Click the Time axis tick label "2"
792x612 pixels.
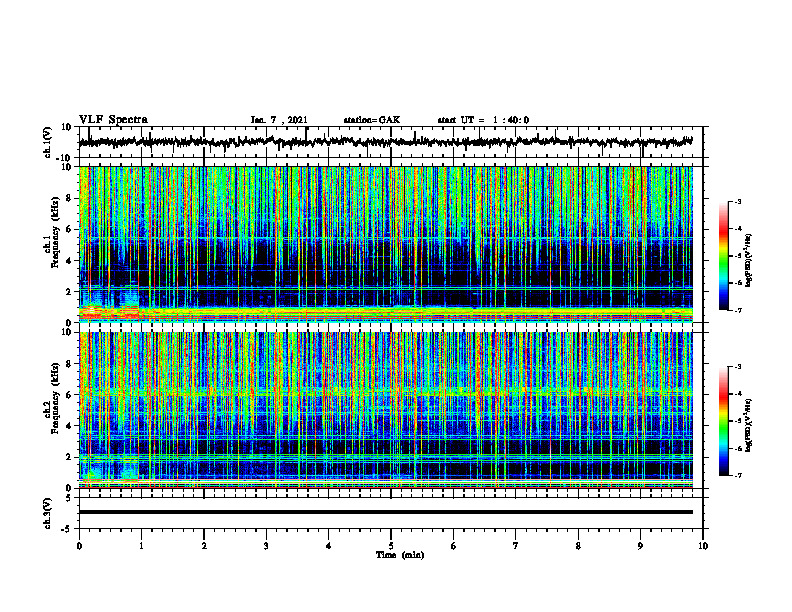[x=204, y=546]
